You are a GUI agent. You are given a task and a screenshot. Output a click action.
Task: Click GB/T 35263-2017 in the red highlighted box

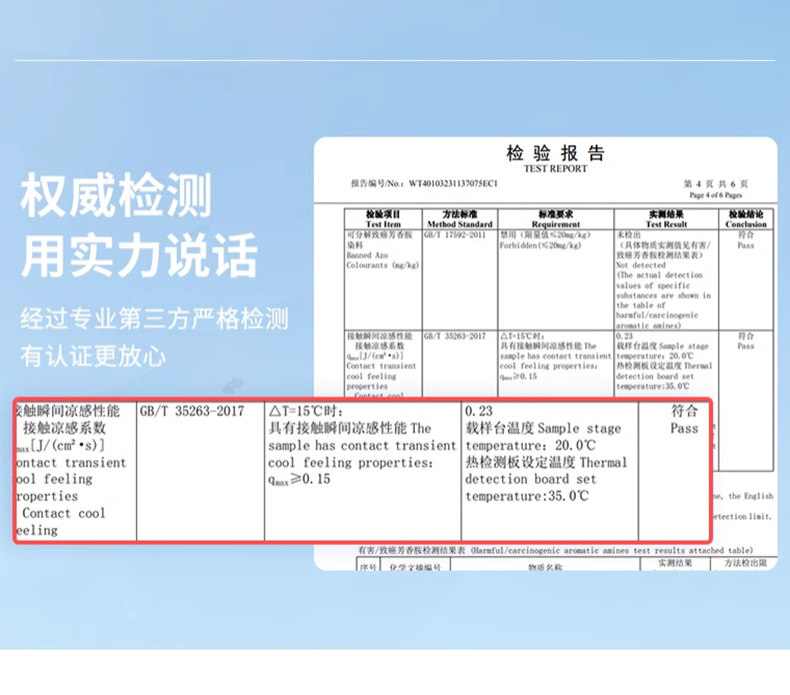pos(192,411)
